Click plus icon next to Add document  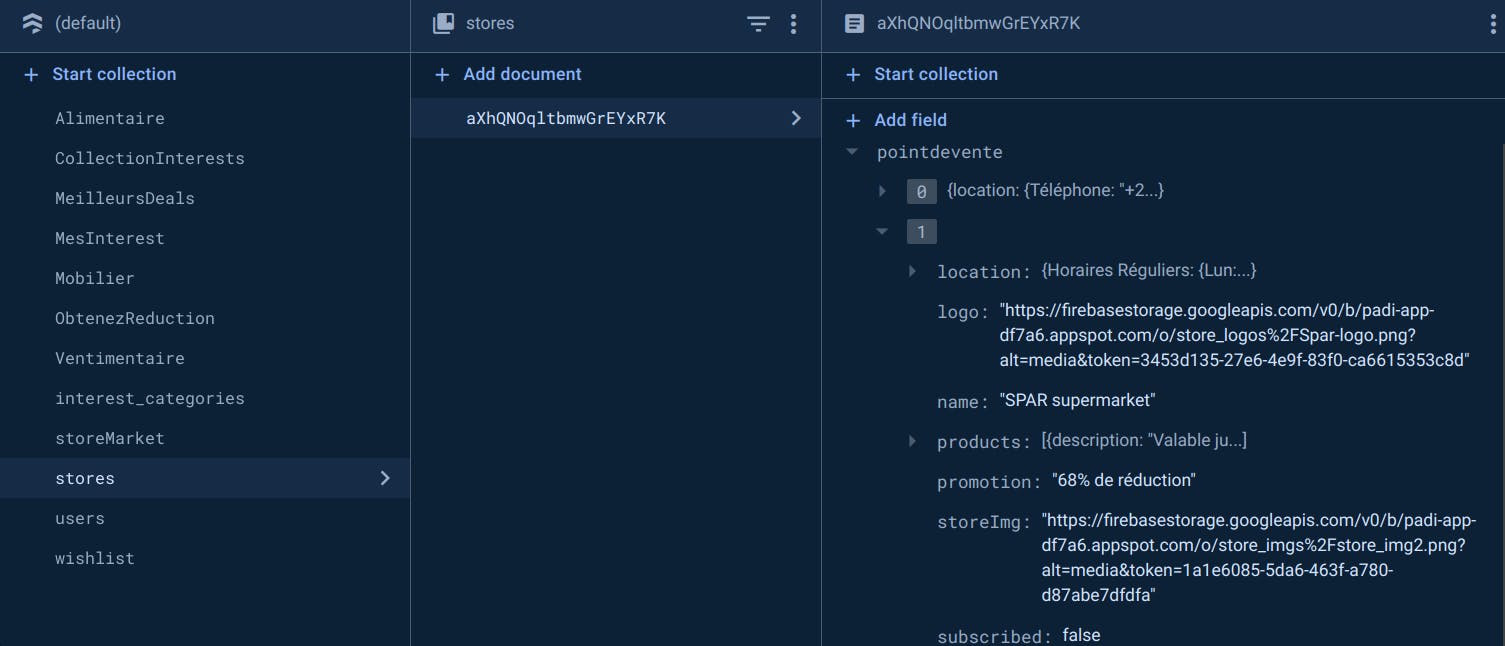[442, 74]
